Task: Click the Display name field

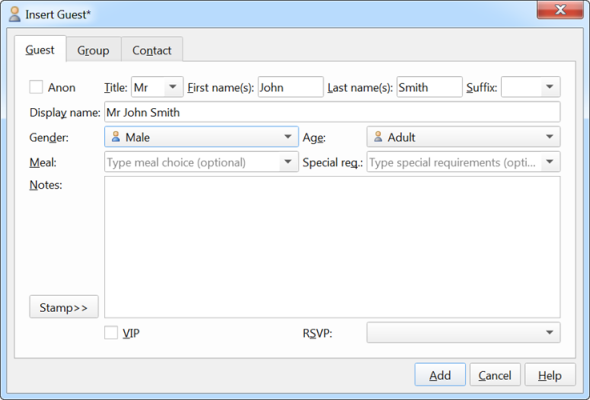Action: [332, 112]
